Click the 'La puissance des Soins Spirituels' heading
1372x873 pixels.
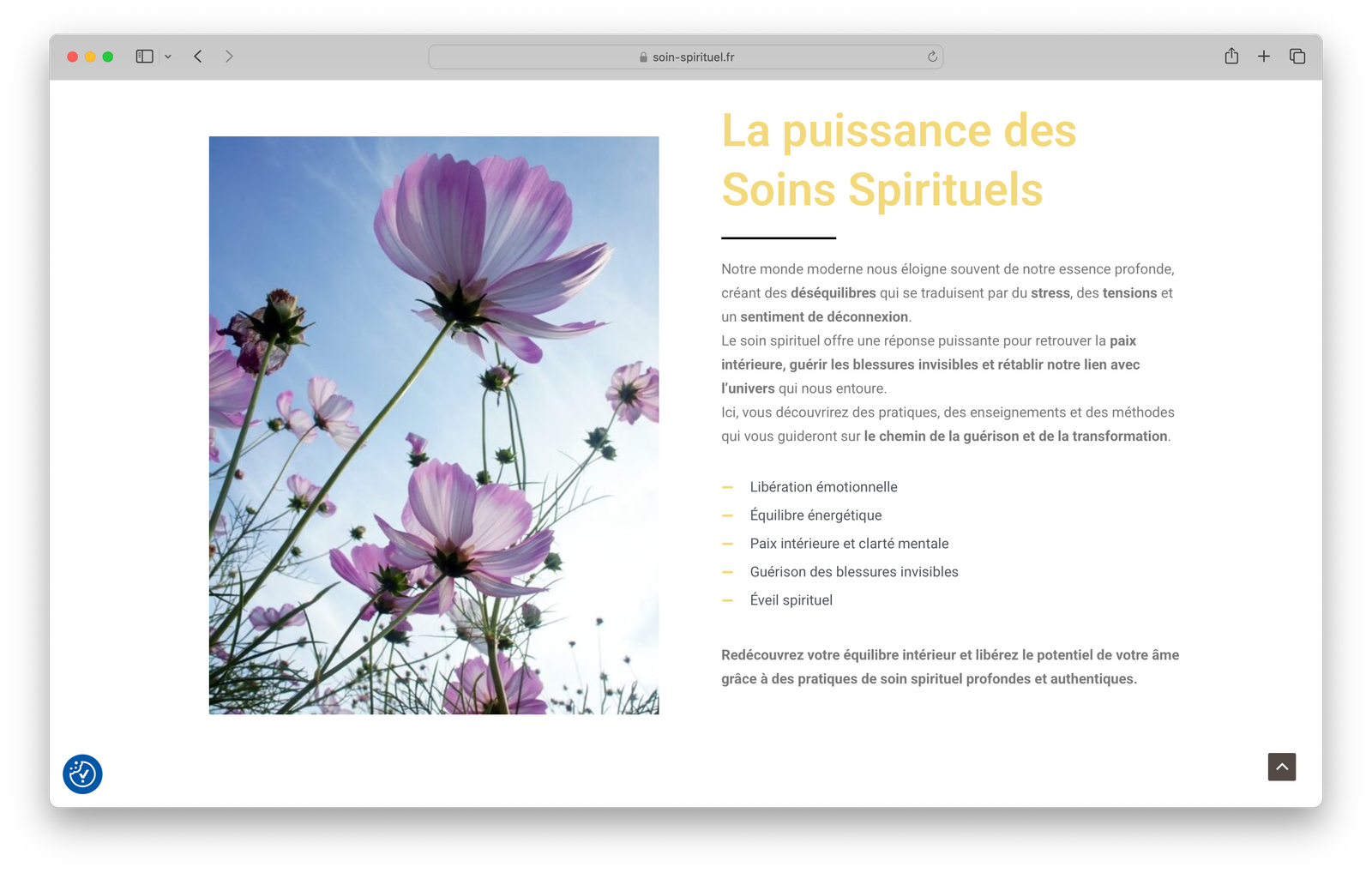pos(898,160)
